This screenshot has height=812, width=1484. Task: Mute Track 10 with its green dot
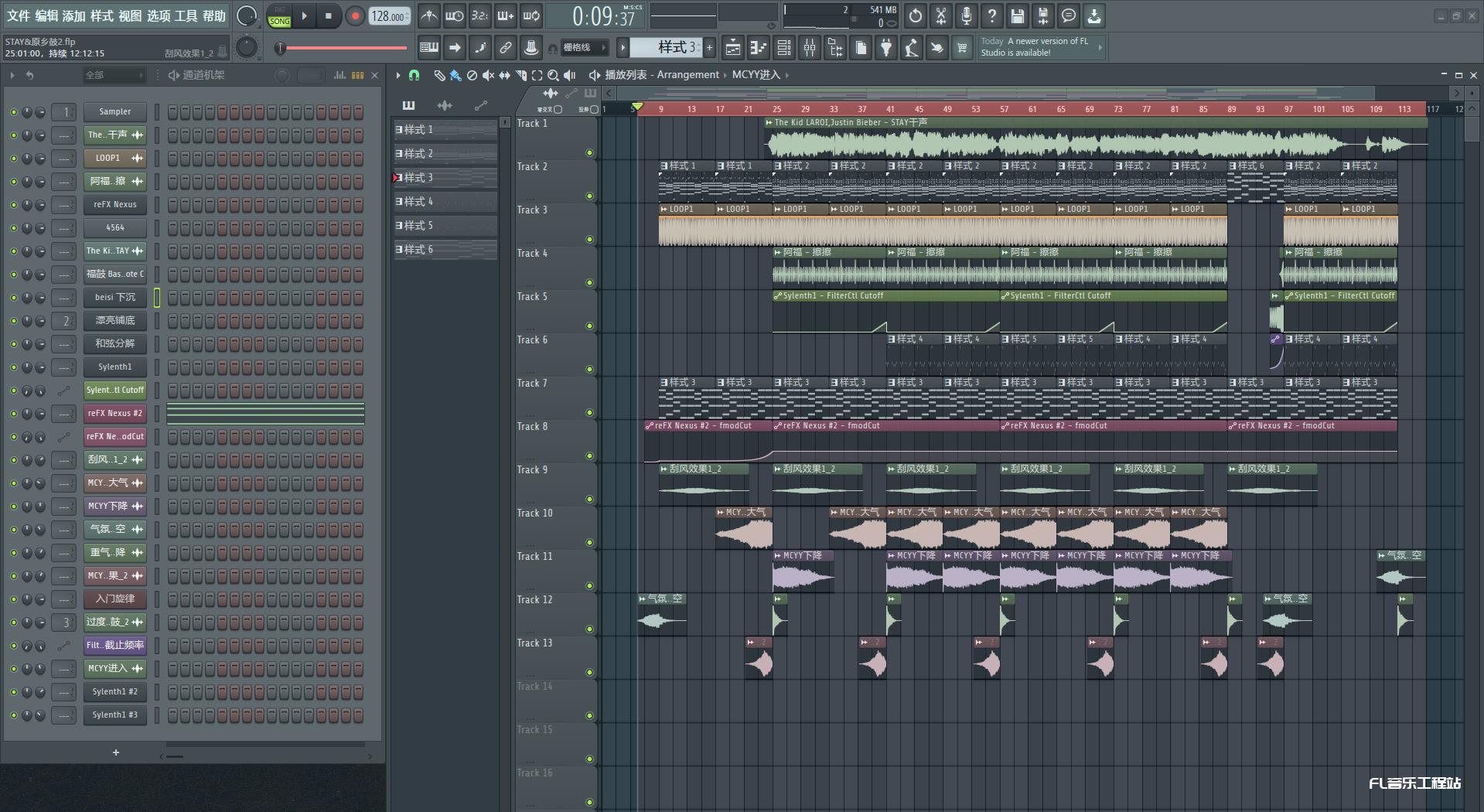click(589, 543)
